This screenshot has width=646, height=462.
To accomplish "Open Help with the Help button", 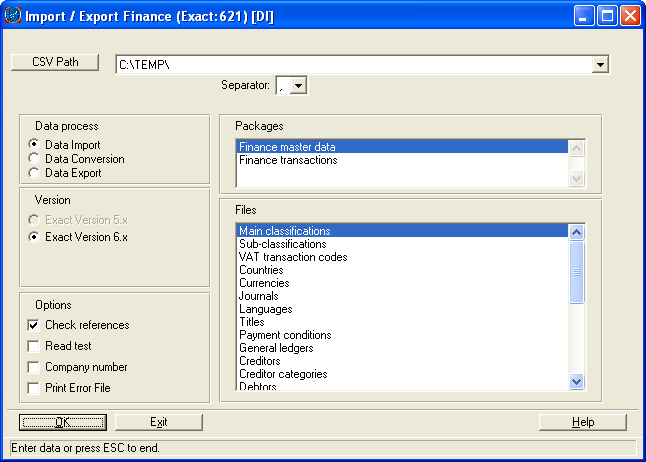I will point(582,422).
